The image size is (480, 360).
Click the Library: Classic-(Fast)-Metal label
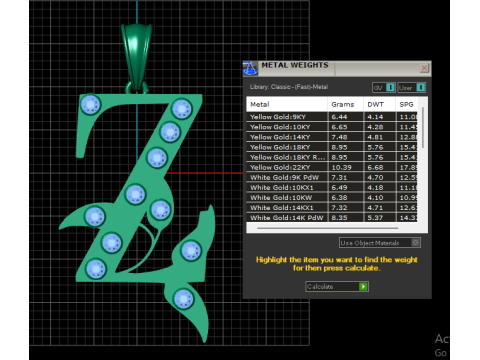pyautogui.click(x=289, y=87)
